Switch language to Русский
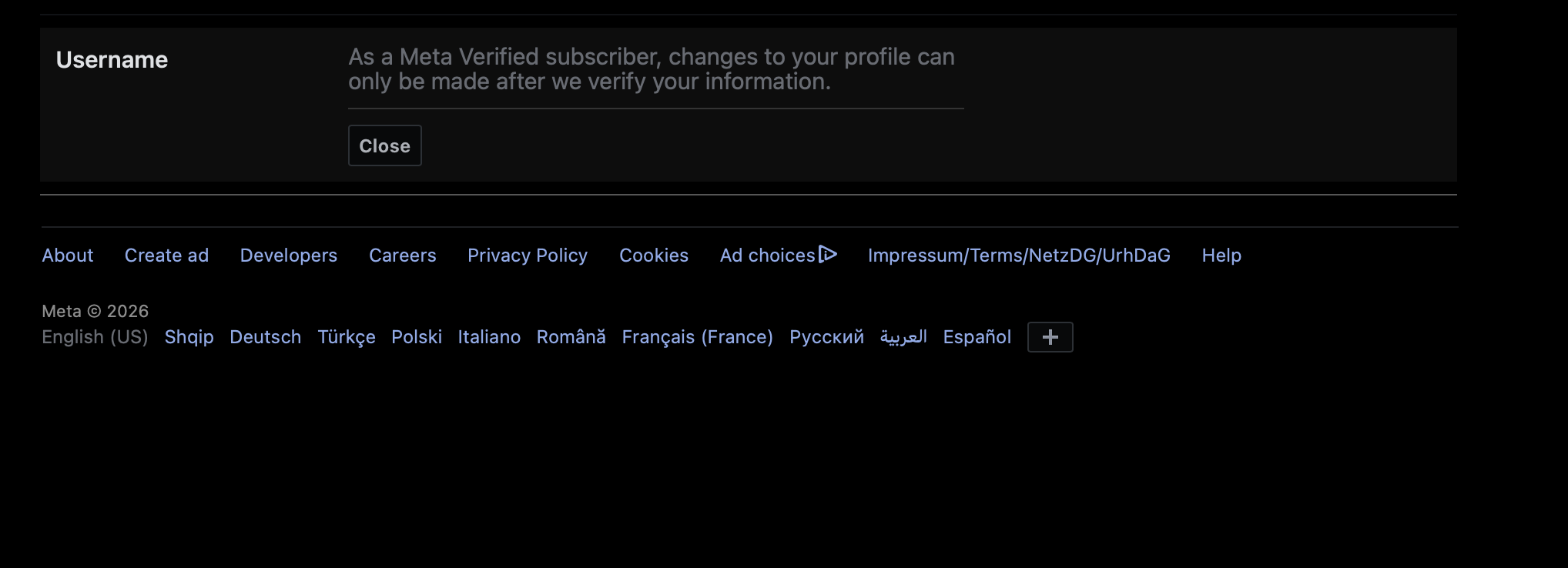The width and height of the screenshot is (1568, 568). tap(826, 337)
